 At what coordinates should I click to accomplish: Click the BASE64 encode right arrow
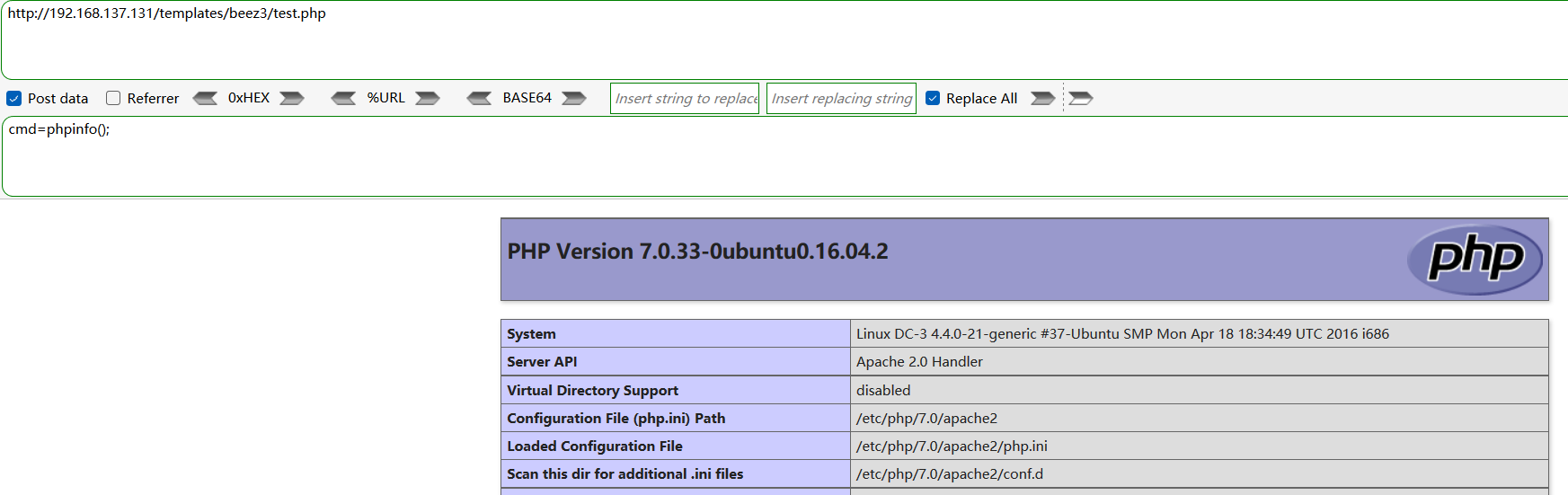tap(574, 98)
